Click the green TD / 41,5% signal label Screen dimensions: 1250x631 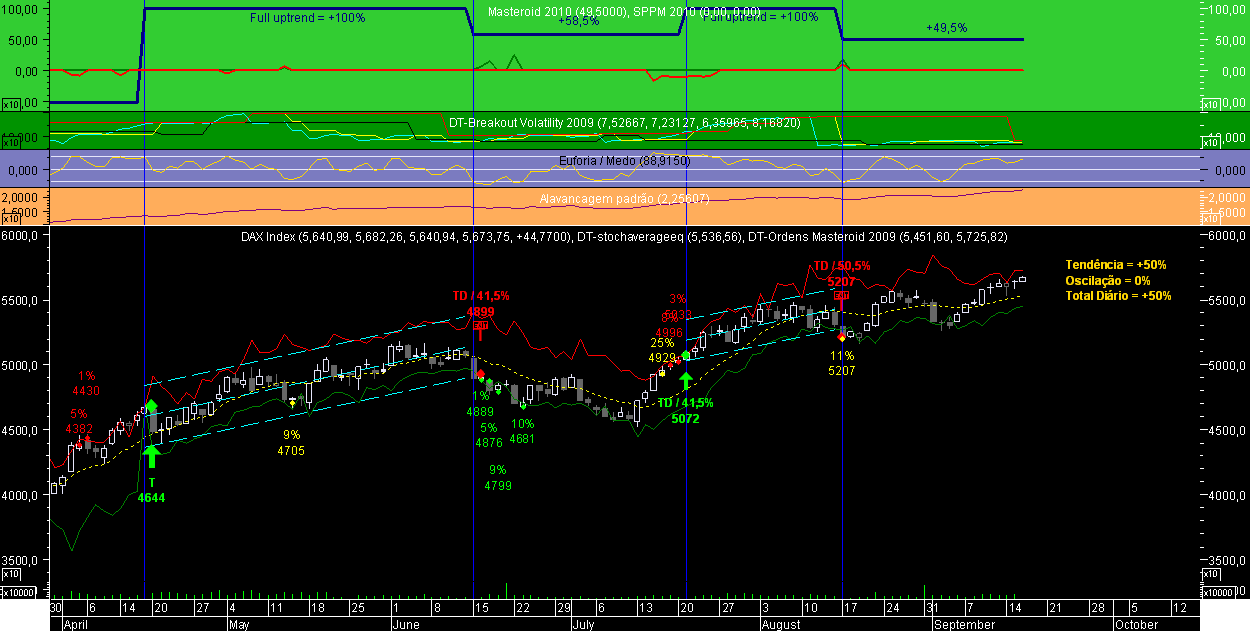pyautogui.click(x=685, y=403)
